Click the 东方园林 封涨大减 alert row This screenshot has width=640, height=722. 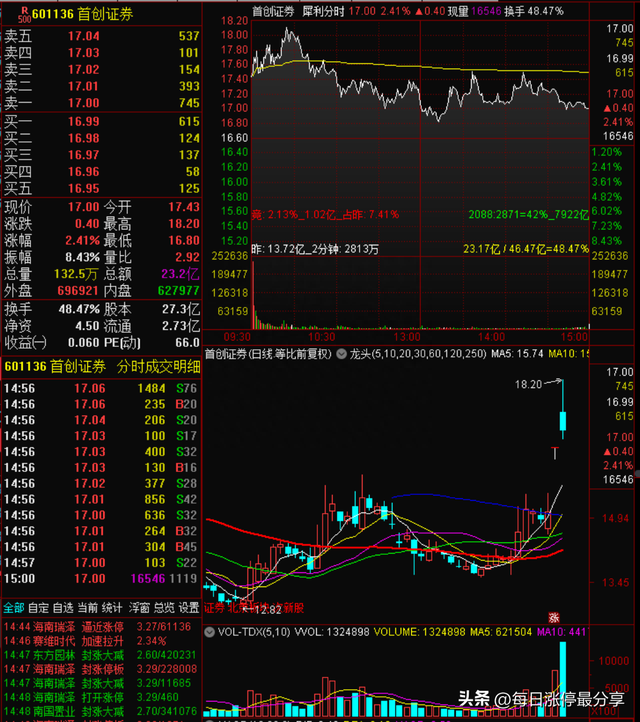pos(100,655)
